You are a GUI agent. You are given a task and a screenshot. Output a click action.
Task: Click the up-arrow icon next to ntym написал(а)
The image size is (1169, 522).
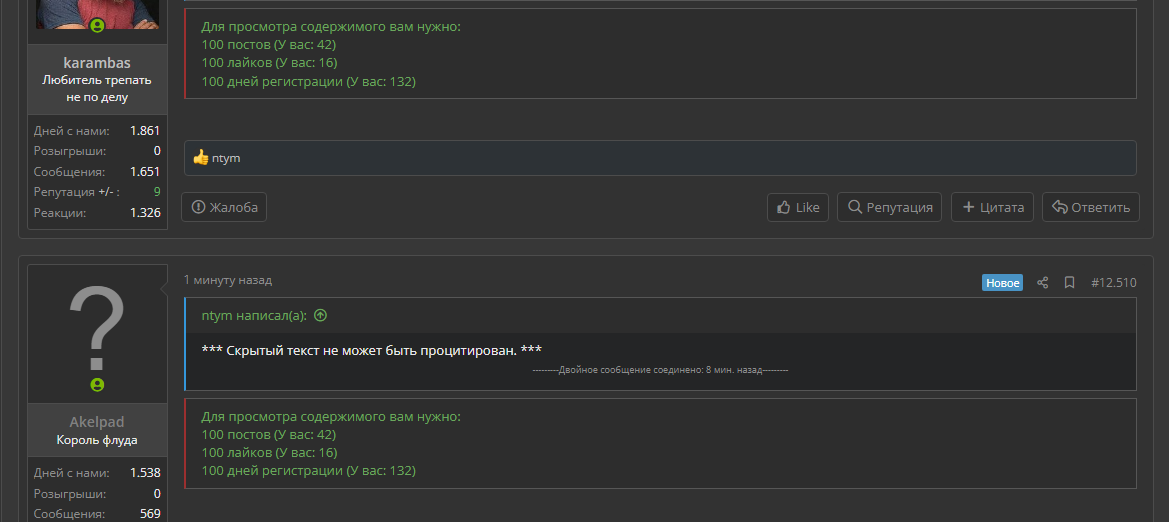[321, 315]
